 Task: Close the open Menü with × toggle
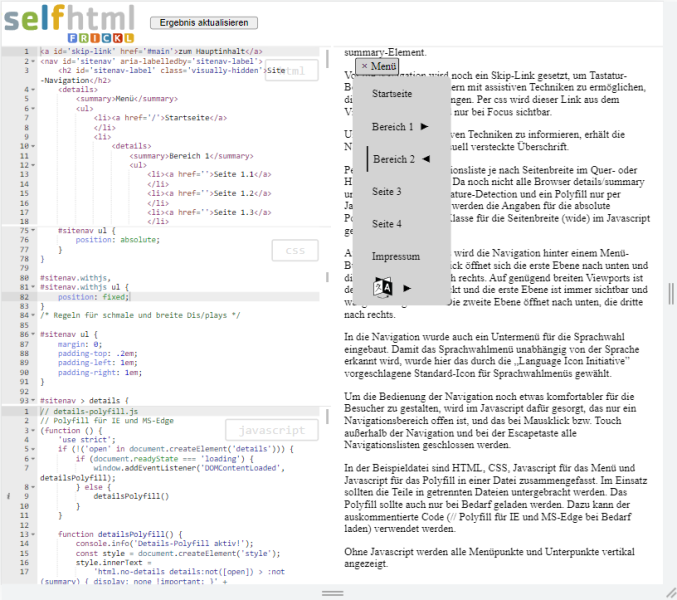[x=379, y=66]
